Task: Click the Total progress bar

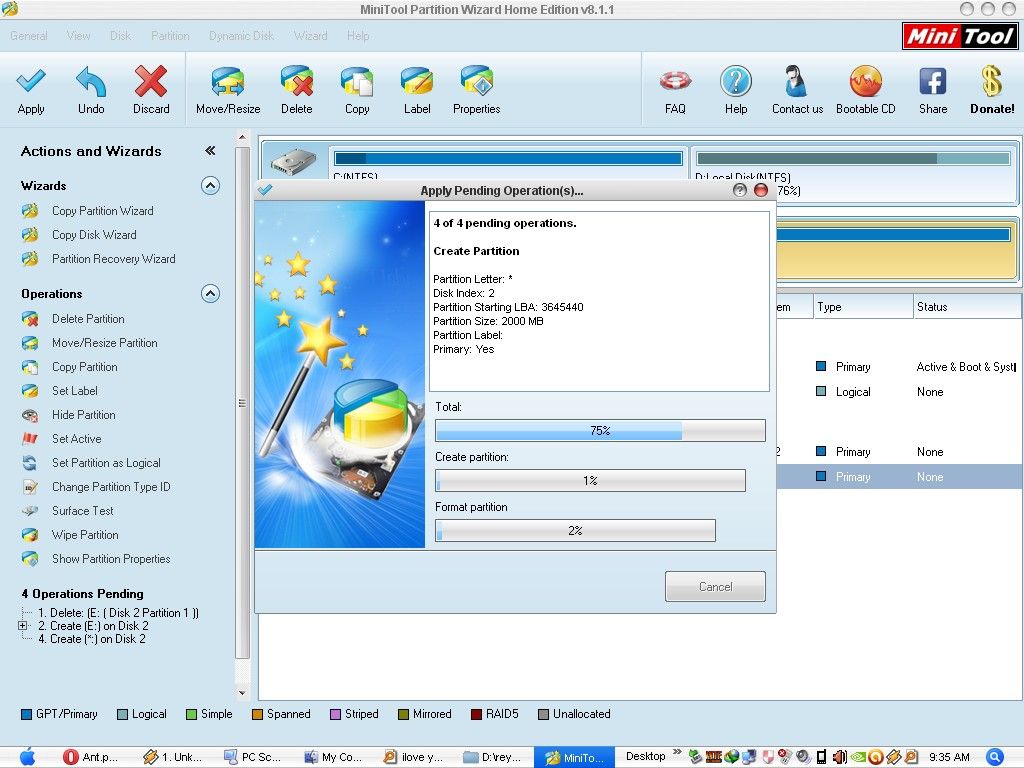Action: tap(600, 430)
